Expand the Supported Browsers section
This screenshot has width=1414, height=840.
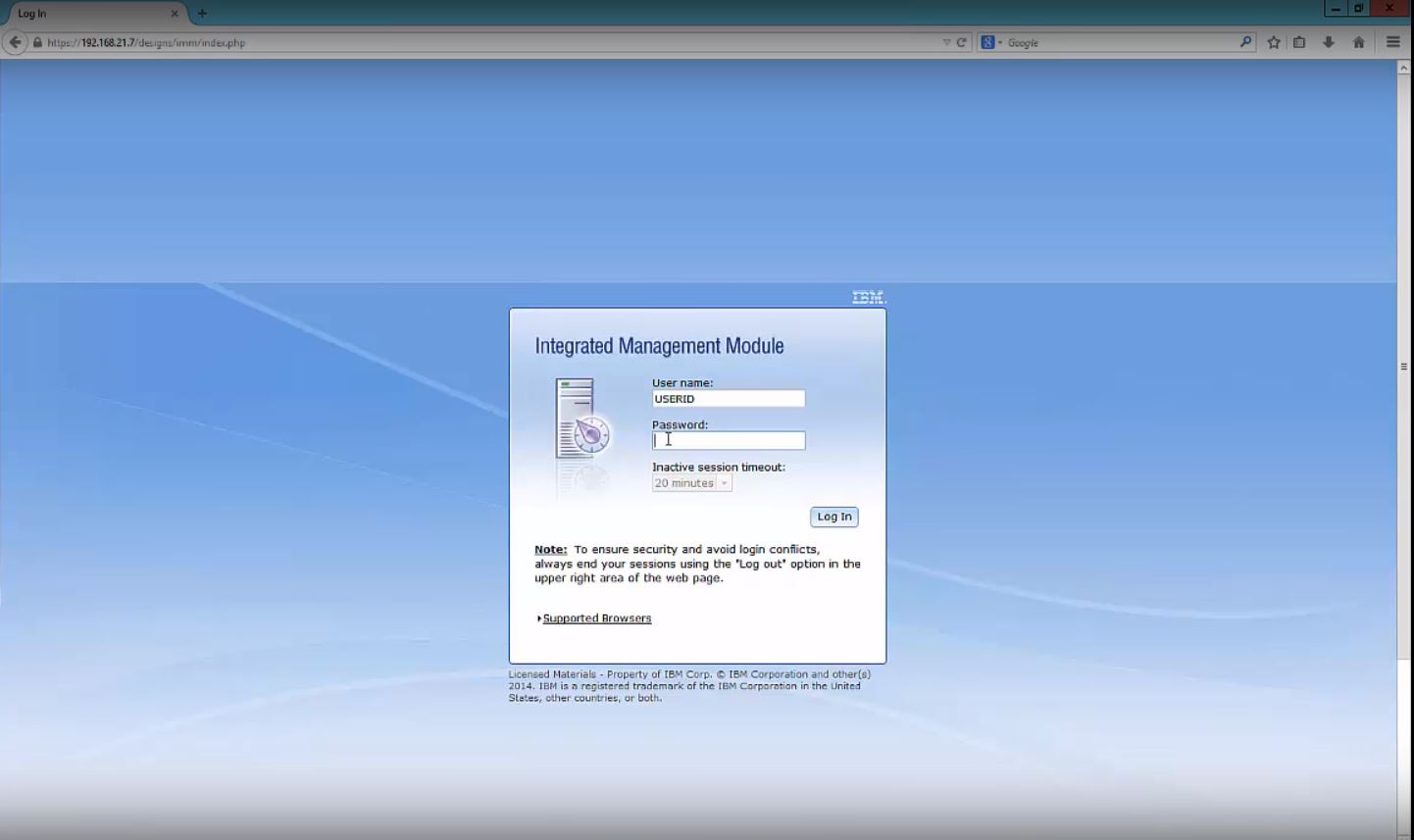point(539,618)
